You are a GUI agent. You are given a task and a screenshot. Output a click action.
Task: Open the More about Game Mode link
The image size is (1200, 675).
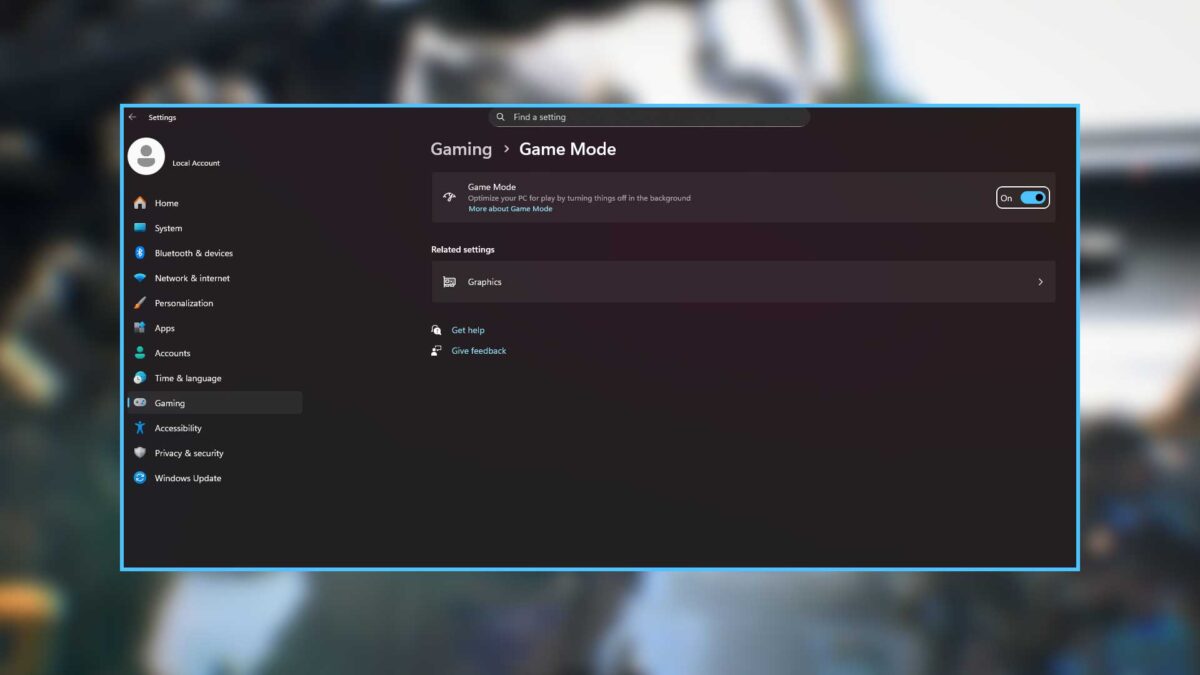[510, 208]
